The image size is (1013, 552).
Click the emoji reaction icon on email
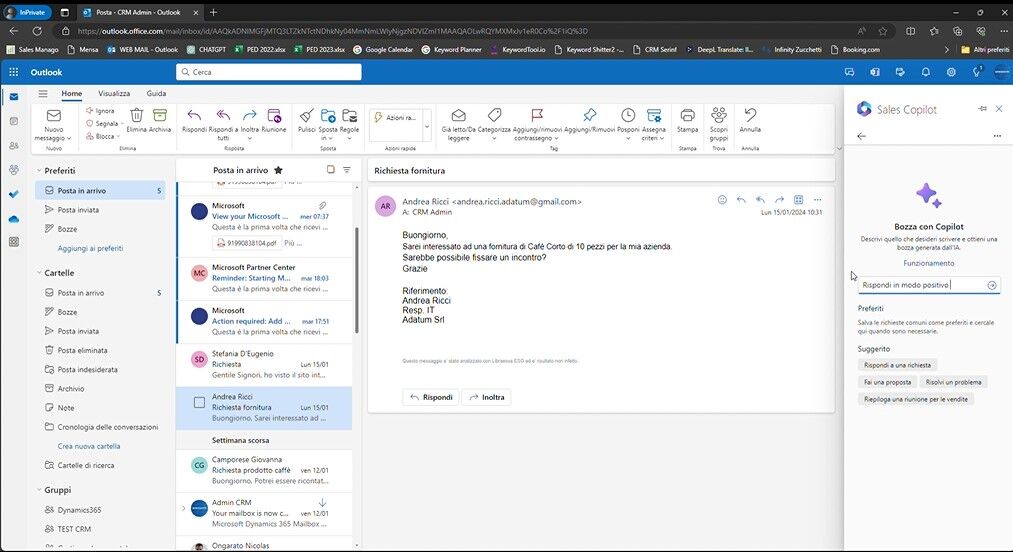click(x=722, y=200)
